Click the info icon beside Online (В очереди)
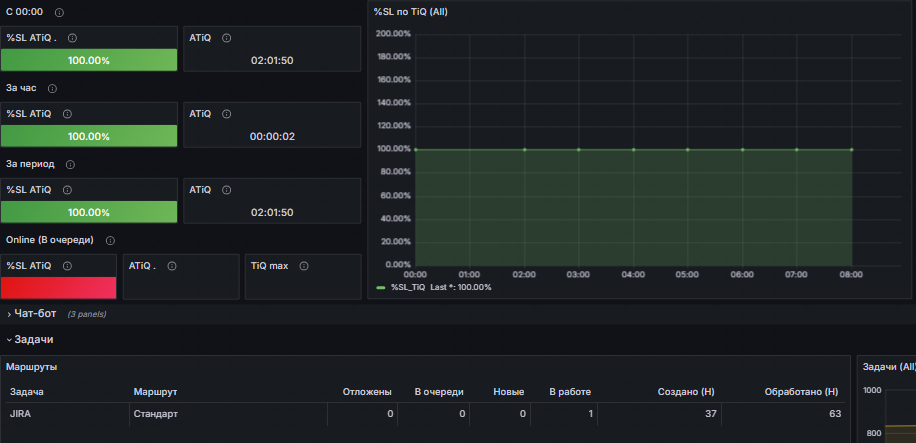Image resolution: width=916 pixels, height=443 pixels. click(110, 241)
